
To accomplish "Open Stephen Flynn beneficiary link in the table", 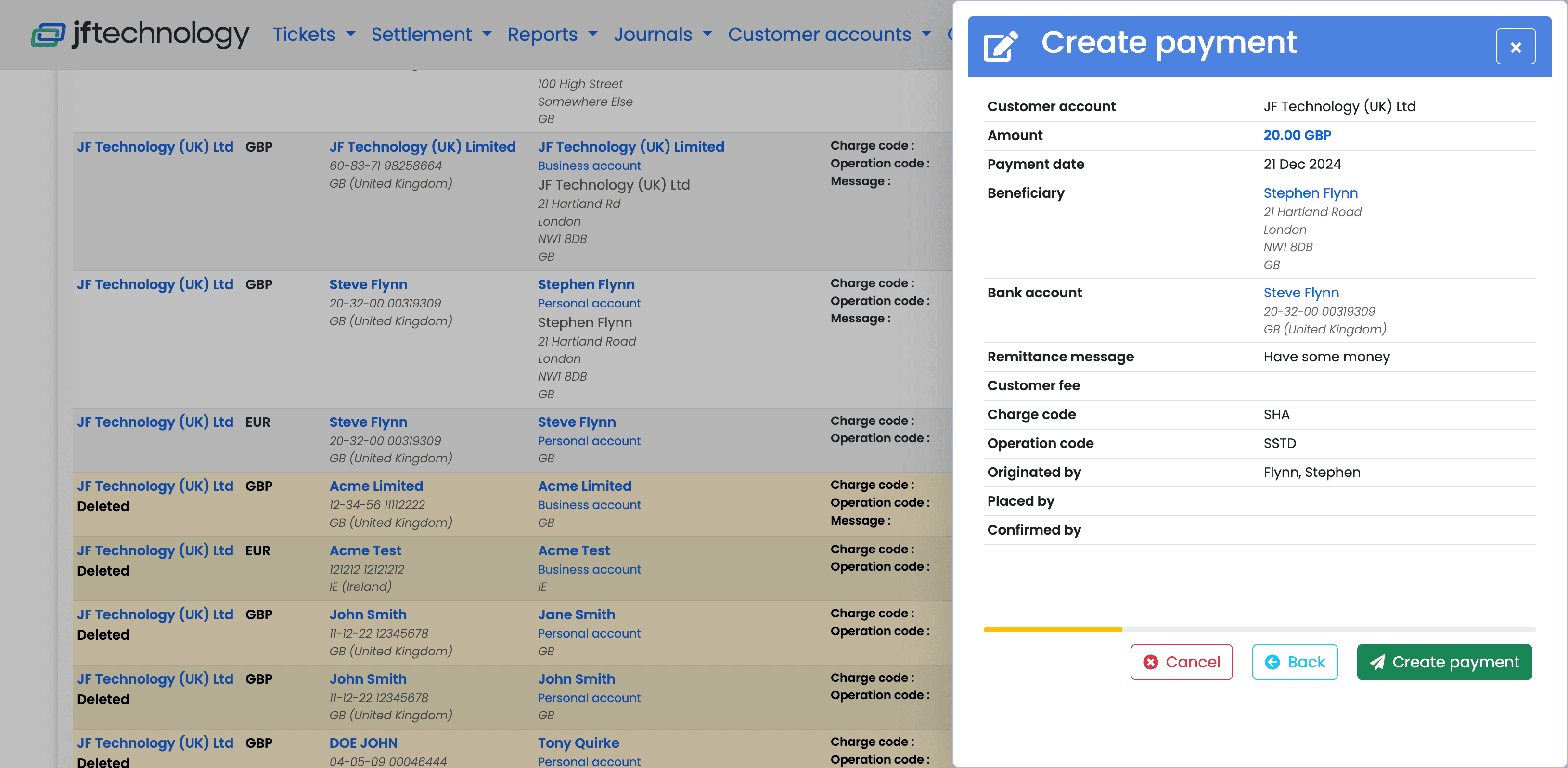I will tap(586, 284).
